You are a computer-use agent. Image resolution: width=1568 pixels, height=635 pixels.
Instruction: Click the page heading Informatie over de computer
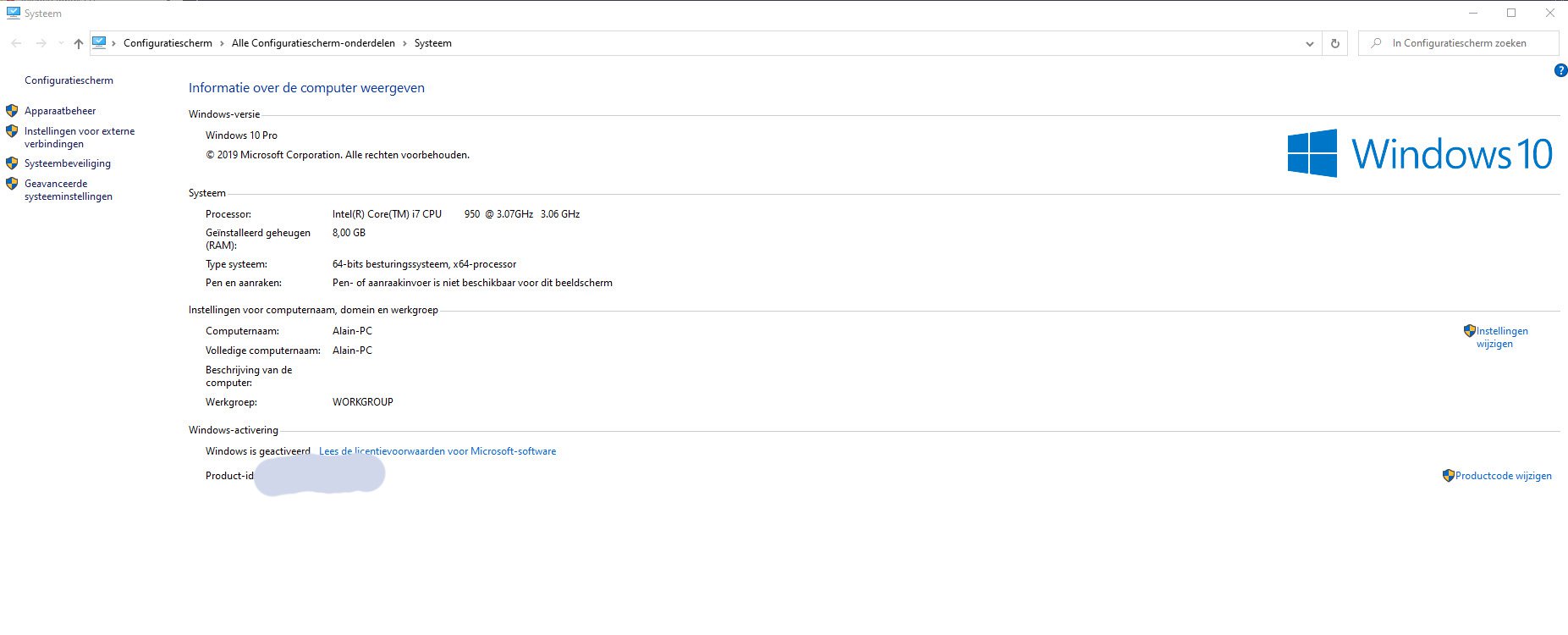306,88
